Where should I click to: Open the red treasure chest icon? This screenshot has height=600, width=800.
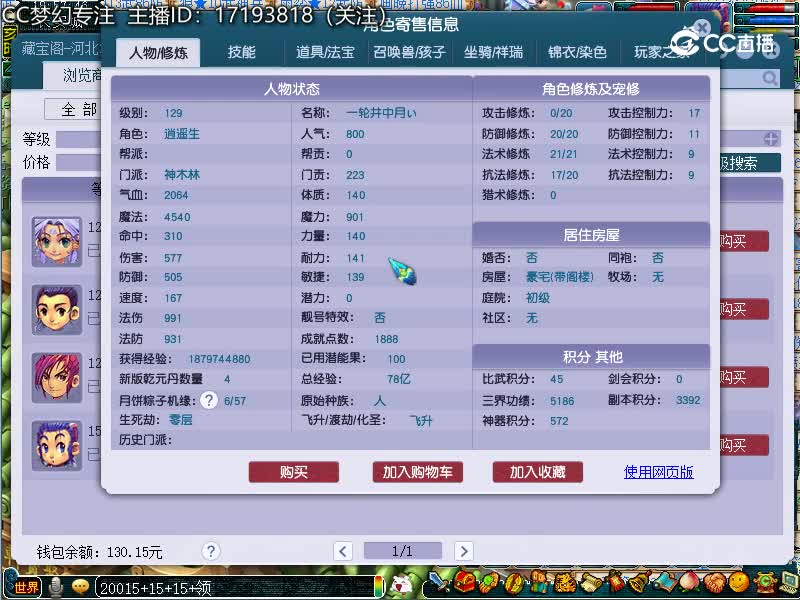[x=464, y=582]
